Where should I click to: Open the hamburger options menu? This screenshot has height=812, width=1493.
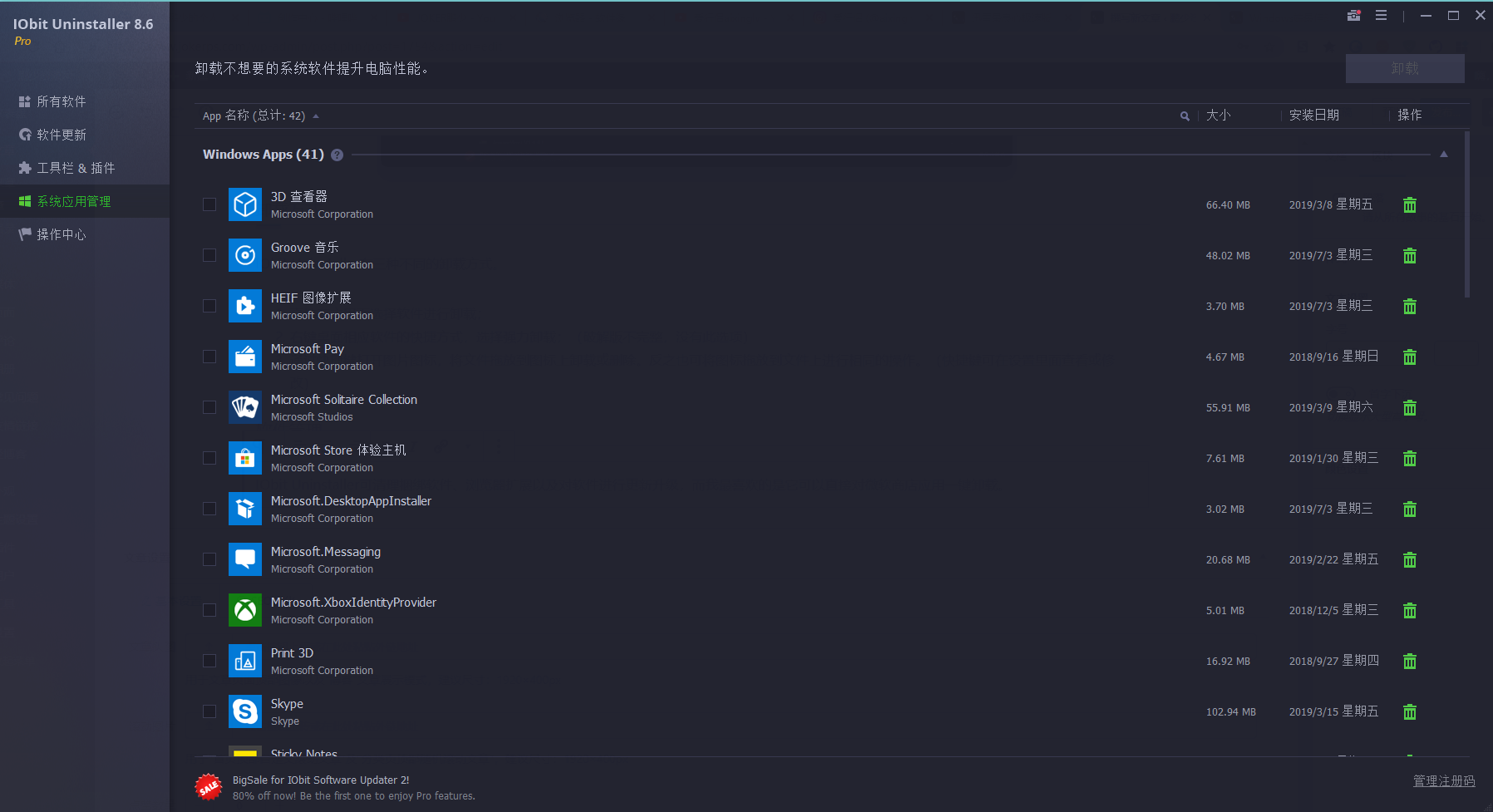[x=1381, y=15]
